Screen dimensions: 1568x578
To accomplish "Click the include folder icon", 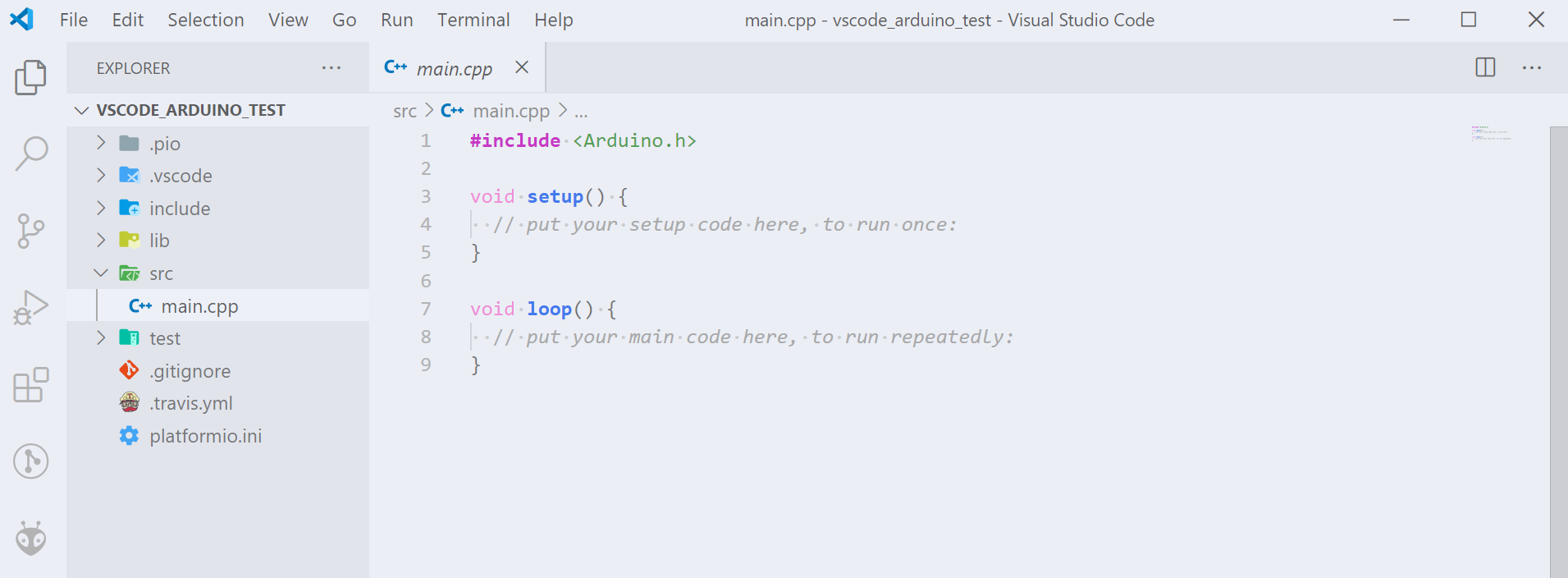I will (x=129, y=208).
